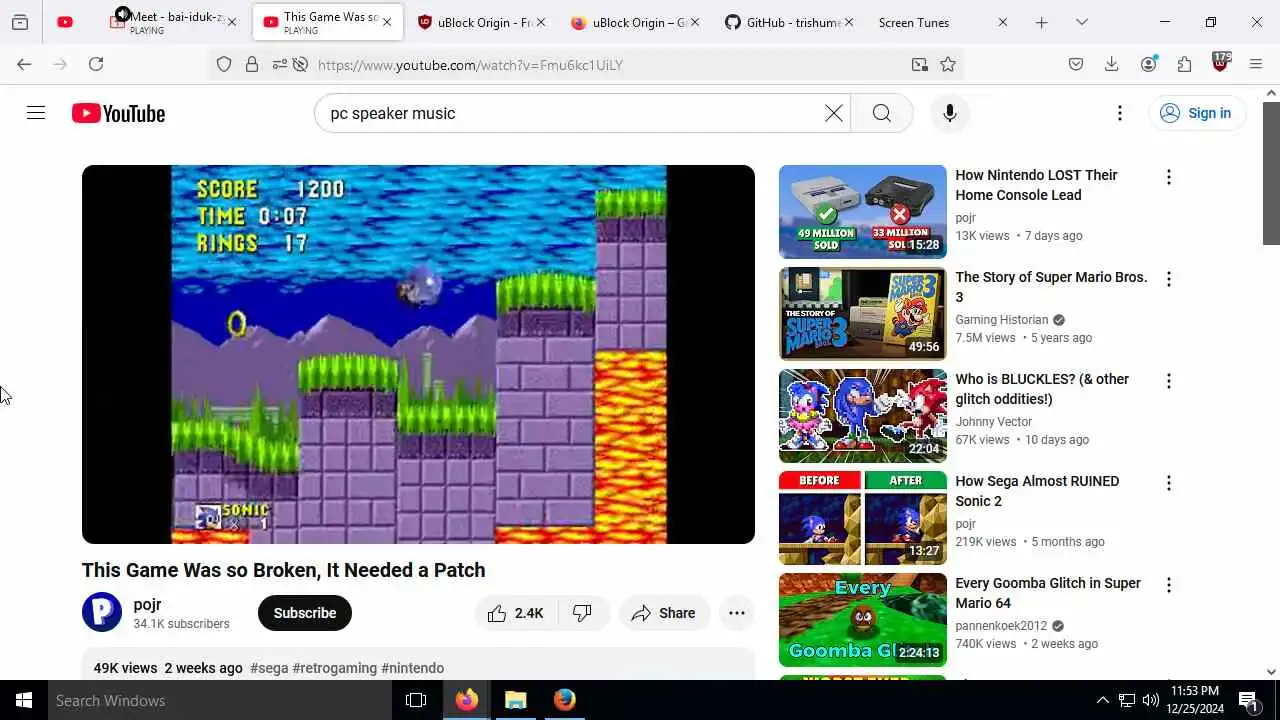Open uBlock Origin toolbar icon

click(x=1220, y=63)
